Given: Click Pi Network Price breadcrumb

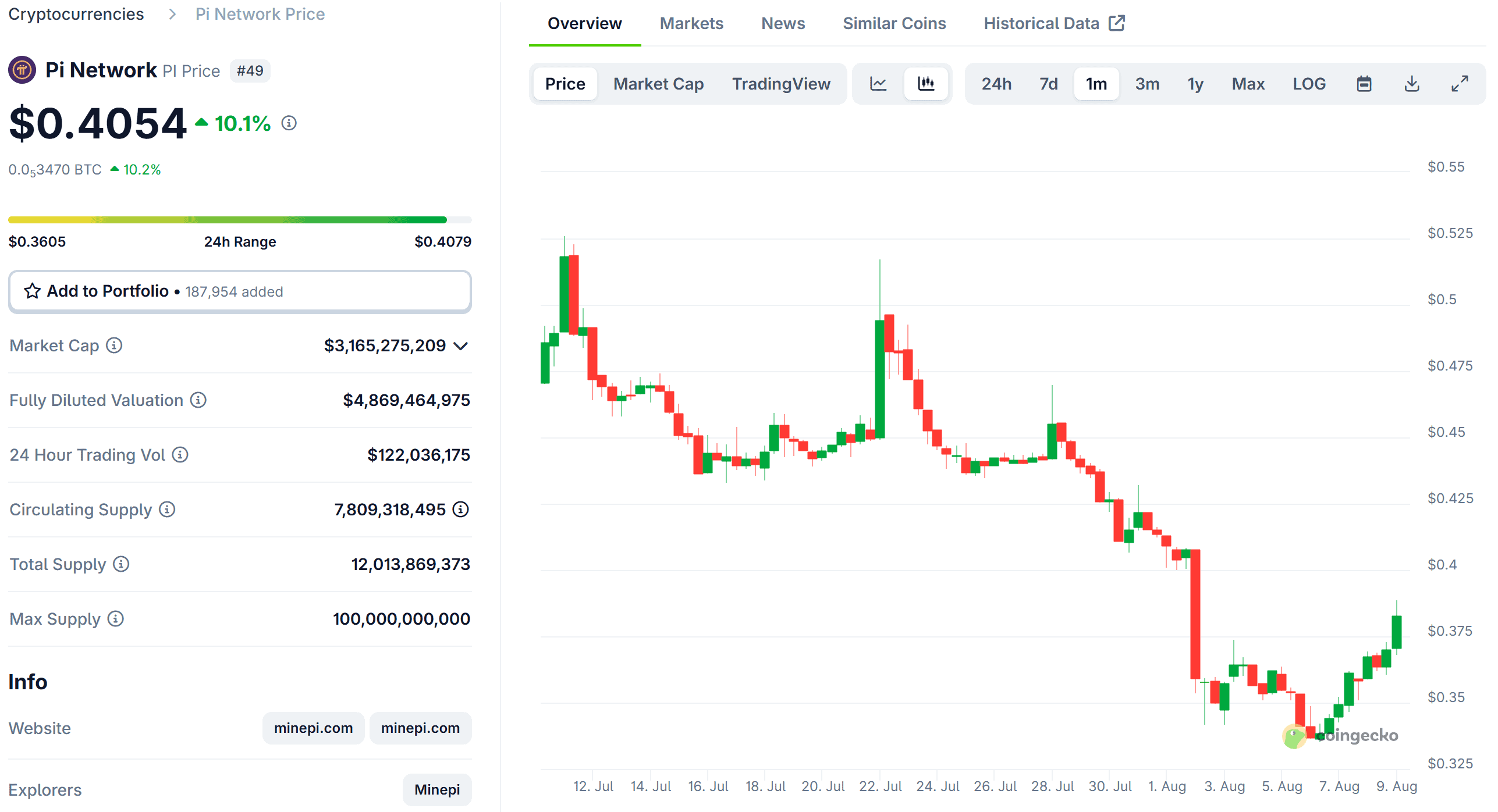Looking at the screenshot, I should pyautogui.click(x=260, y=14).
